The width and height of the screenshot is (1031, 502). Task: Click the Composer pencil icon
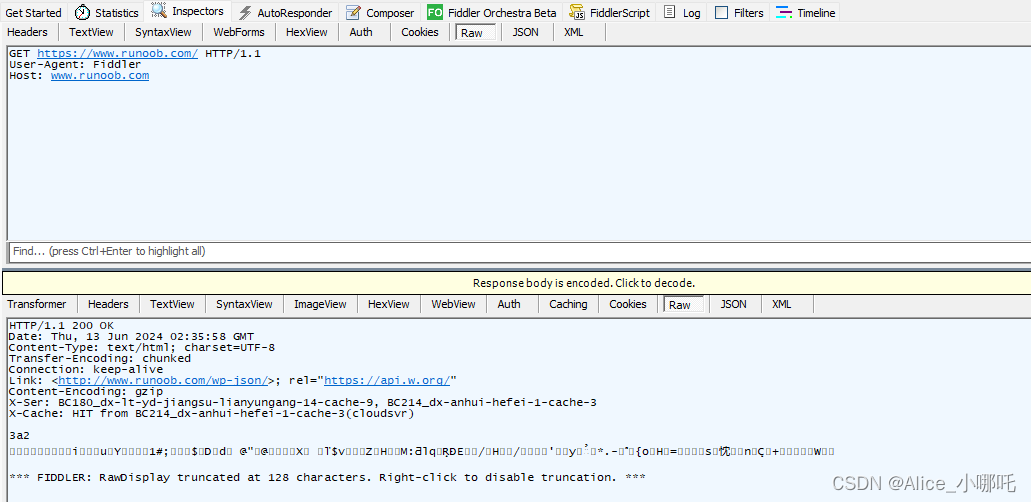353,13
